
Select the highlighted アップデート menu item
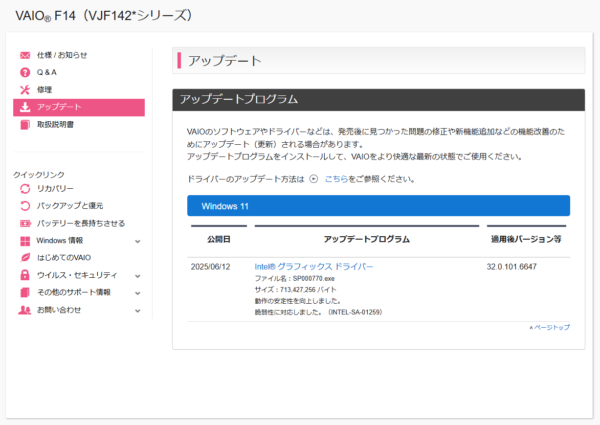[79, 107]
